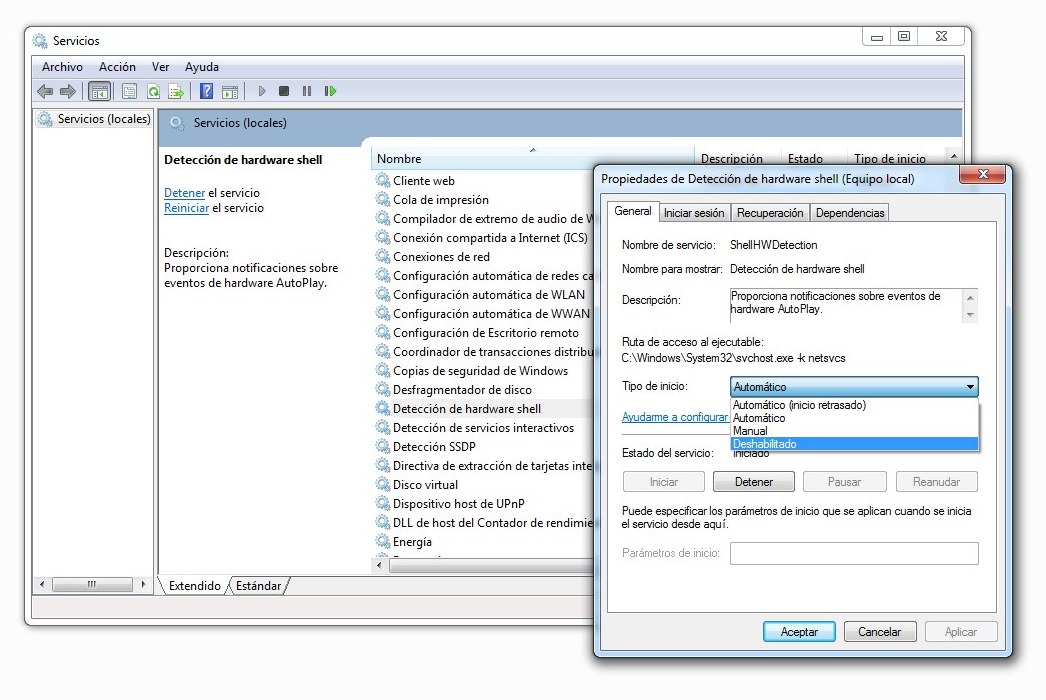Open Properties icon in the toolbar
The height and width of the screenshot is (700, 1046).
[x=129, y=91]
